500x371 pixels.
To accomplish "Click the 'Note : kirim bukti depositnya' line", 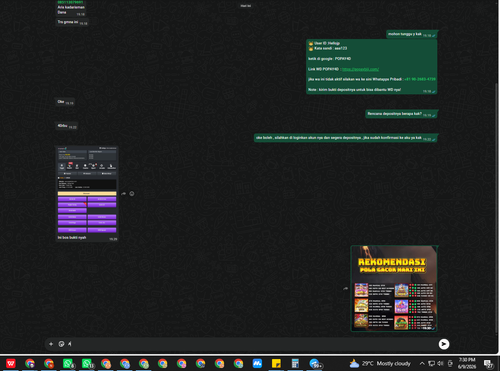I will click(354, 90).
